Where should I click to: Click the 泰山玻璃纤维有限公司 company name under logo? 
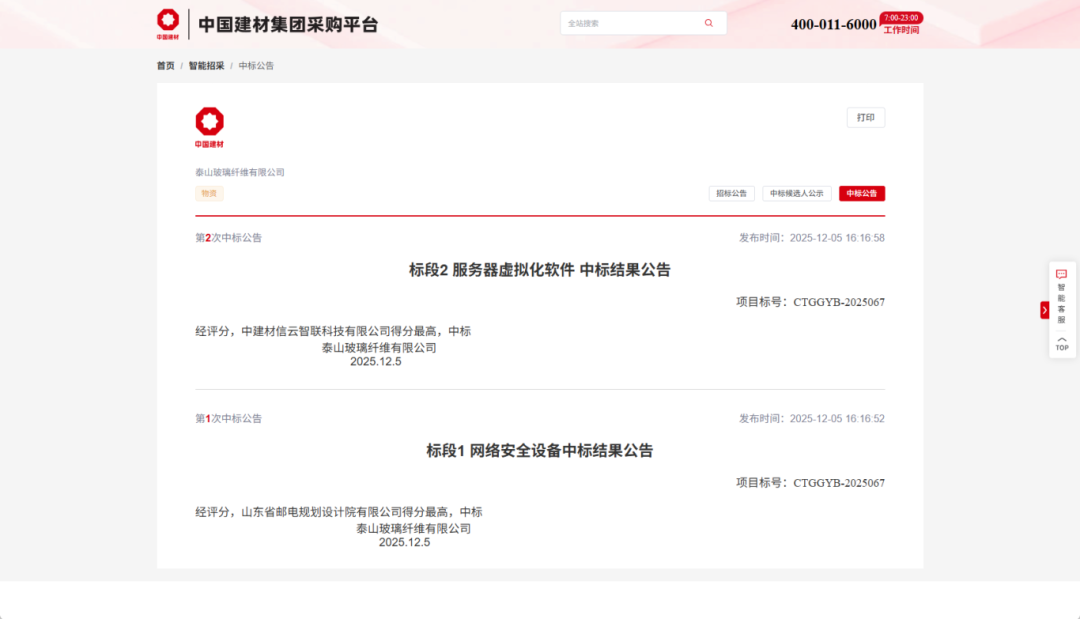240,172
